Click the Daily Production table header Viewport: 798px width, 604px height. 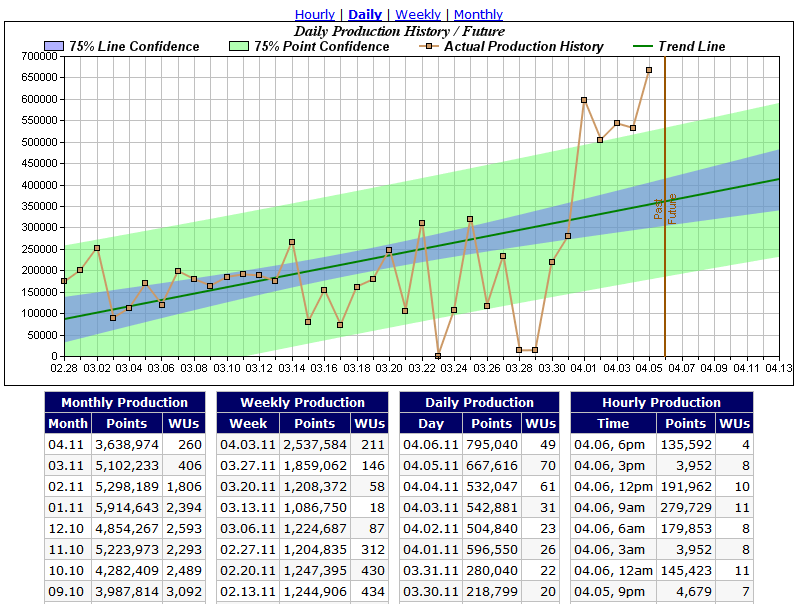(479, 402)
